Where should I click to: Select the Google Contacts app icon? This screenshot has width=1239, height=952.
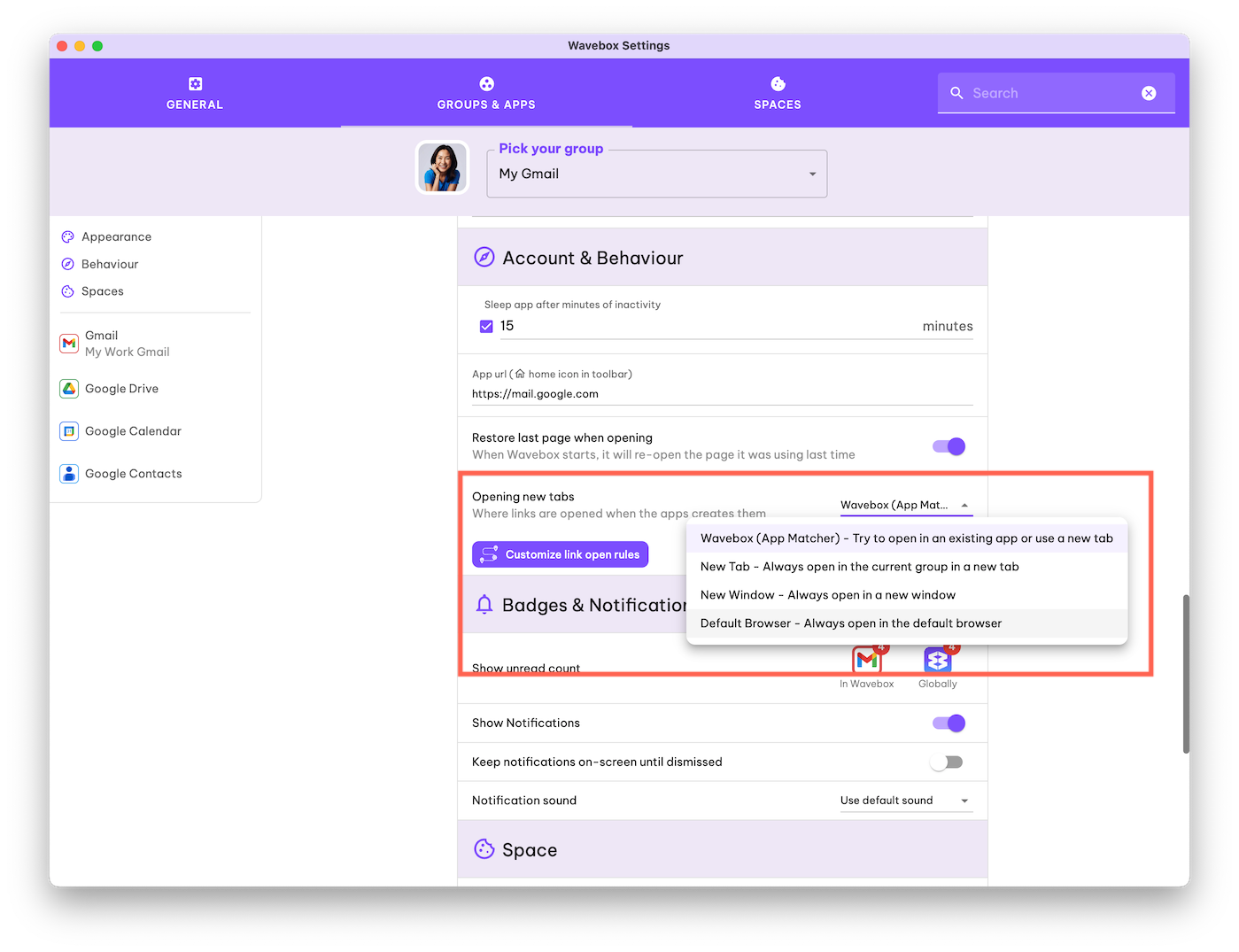click(x=69, y=474)
